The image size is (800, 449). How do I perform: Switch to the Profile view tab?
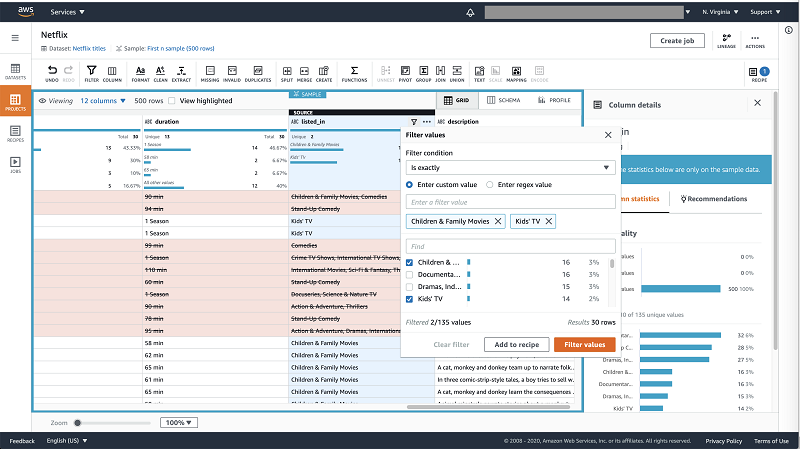[554, 101]
